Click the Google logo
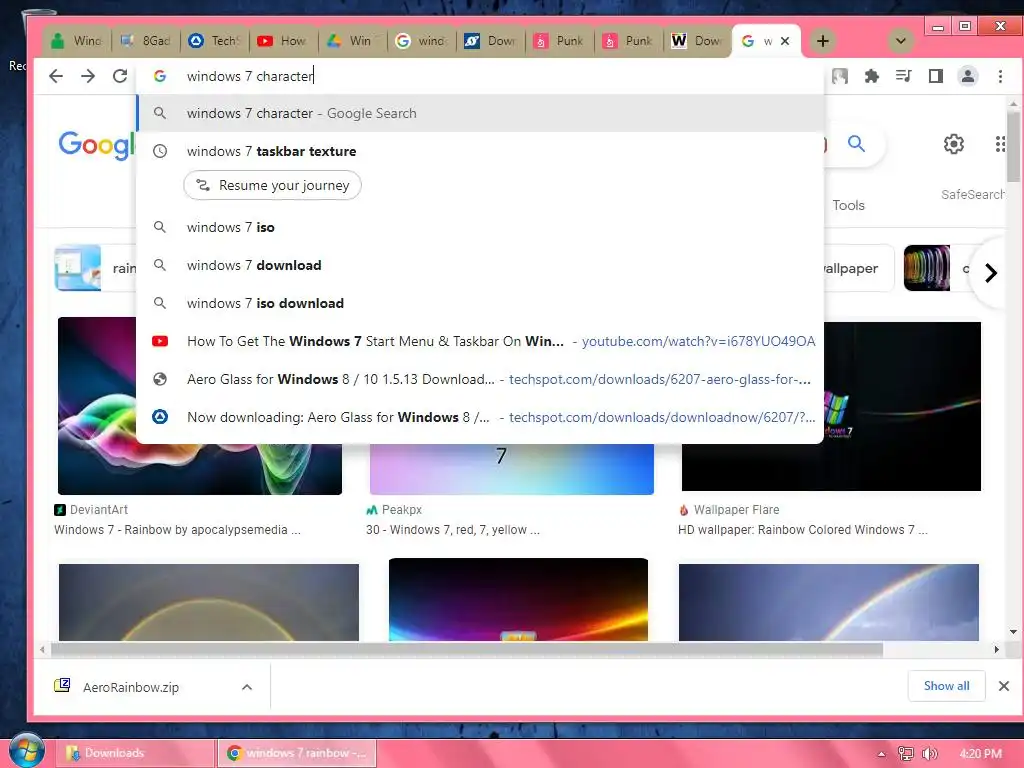The width and height of the screenshot is (1024, 768). point(97,144)
